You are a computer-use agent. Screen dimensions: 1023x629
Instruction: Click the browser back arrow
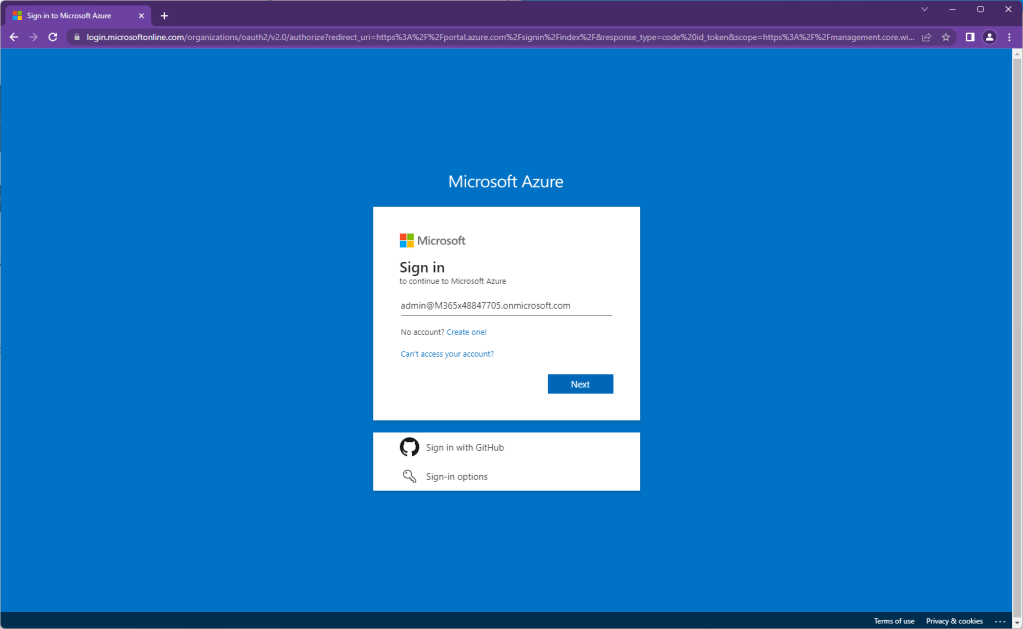[14, 37]
